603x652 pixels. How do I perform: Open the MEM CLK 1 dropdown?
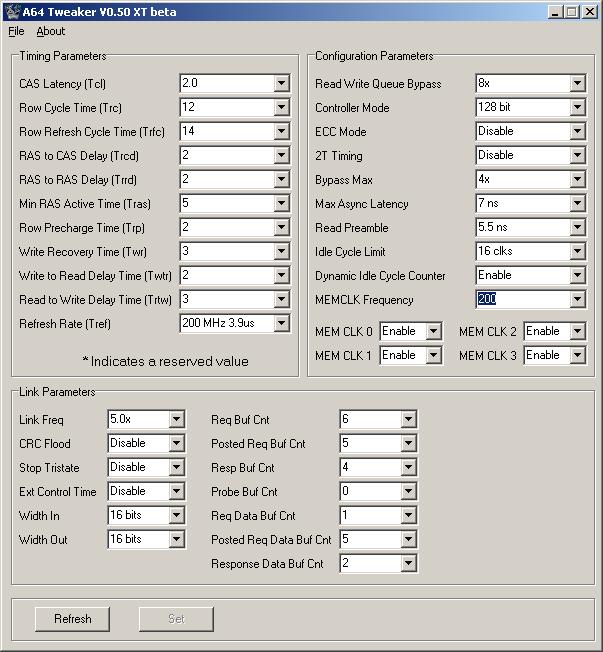click(x=433, y=356)
